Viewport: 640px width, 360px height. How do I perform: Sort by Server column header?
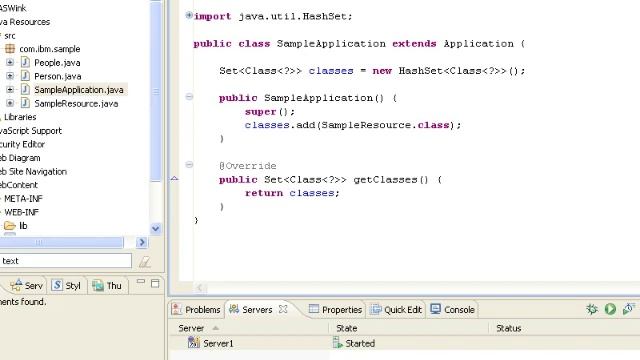point(248,328)
